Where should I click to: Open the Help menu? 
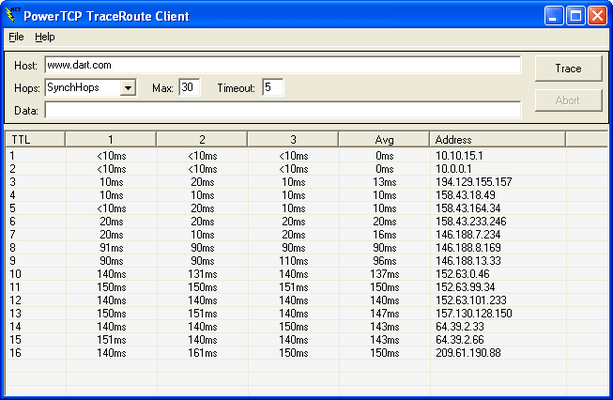45,37
